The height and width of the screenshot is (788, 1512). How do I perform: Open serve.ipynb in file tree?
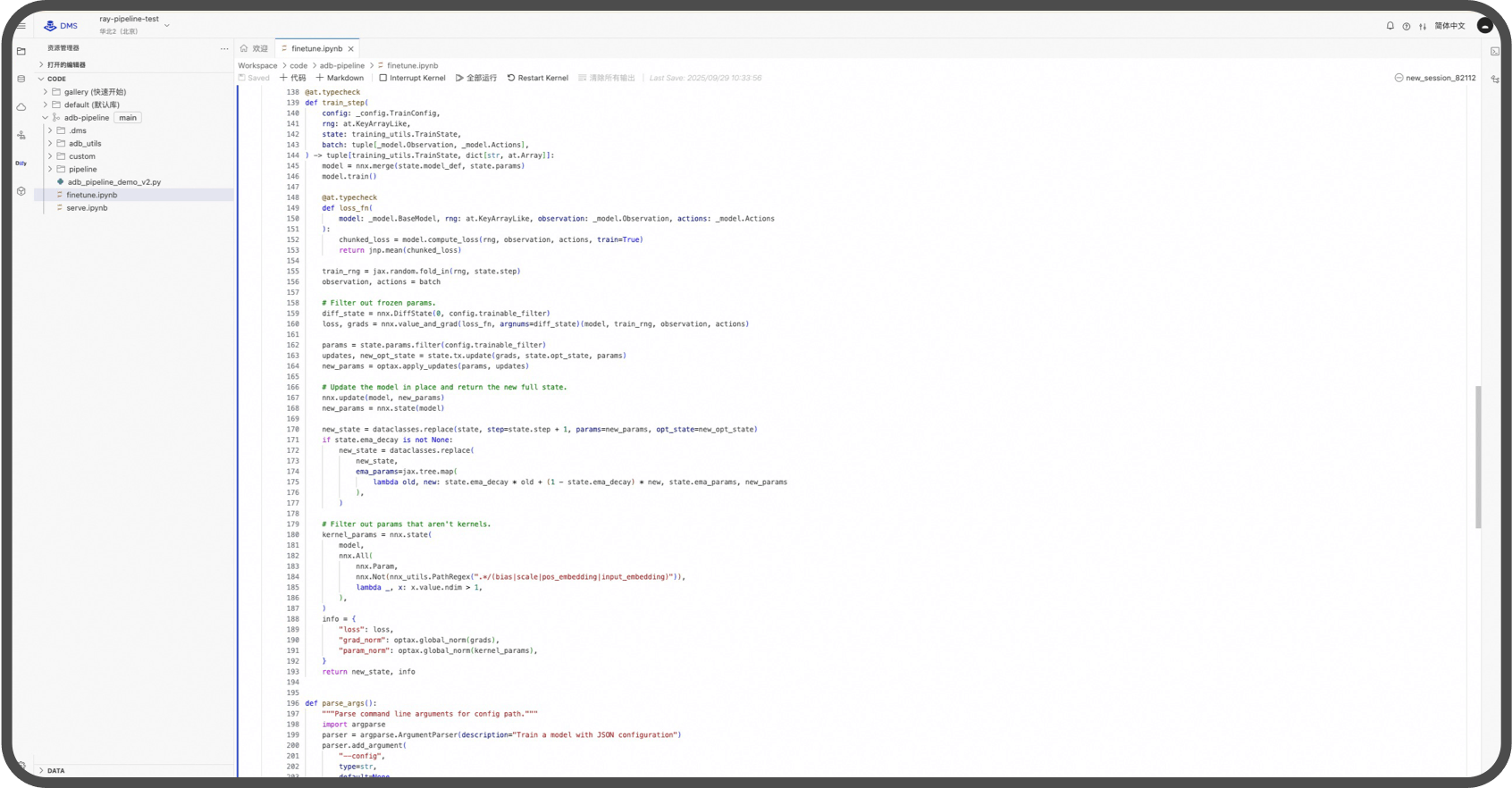(x=87, y=207)
